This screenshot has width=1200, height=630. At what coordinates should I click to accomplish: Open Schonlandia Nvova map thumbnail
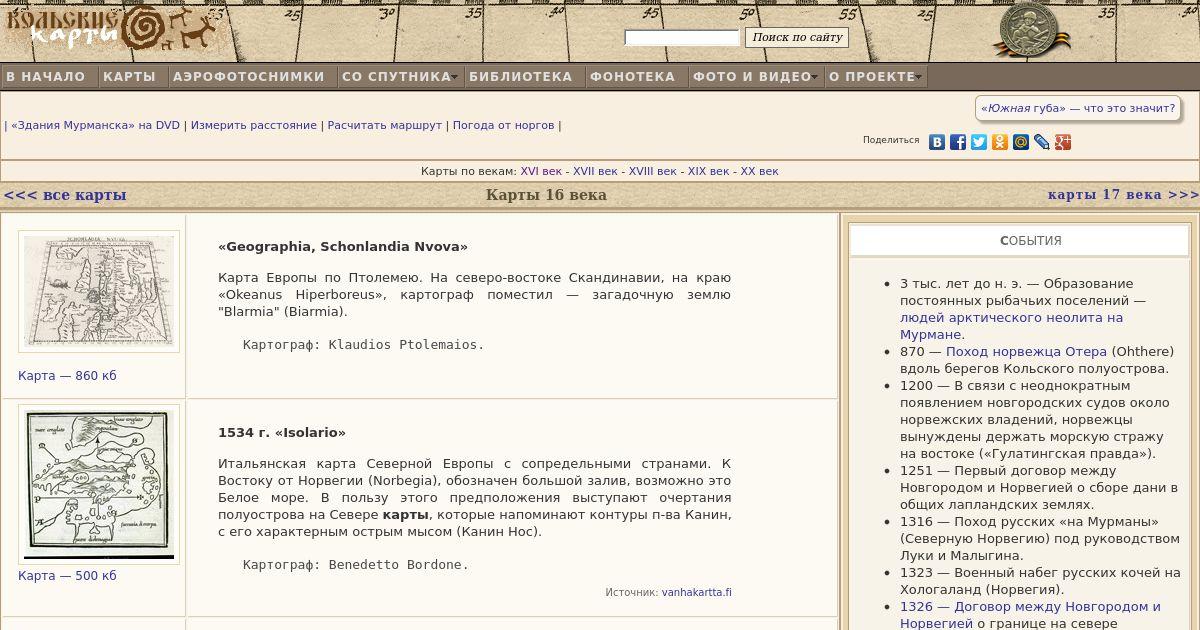tap(99, 291)
